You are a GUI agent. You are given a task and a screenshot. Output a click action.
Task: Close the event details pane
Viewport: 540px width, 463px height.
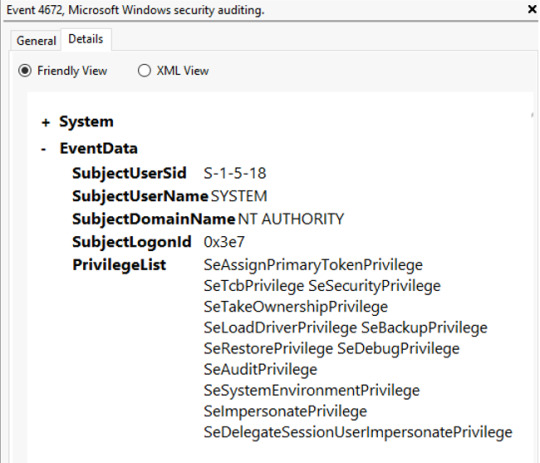pos(532,9)
